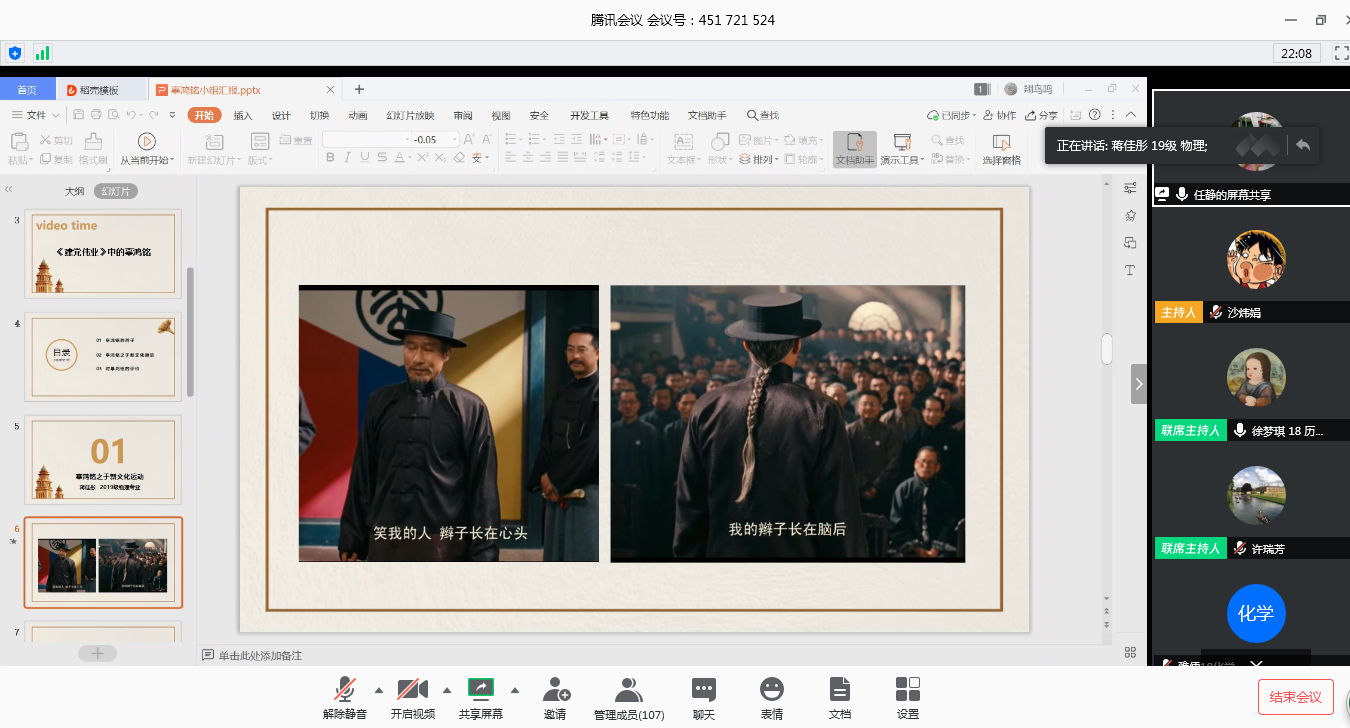The height and width of the screenshot is (728, 1350).
Task: Select the 插入 ribbon tab
Action: click(x=243, y=115)
